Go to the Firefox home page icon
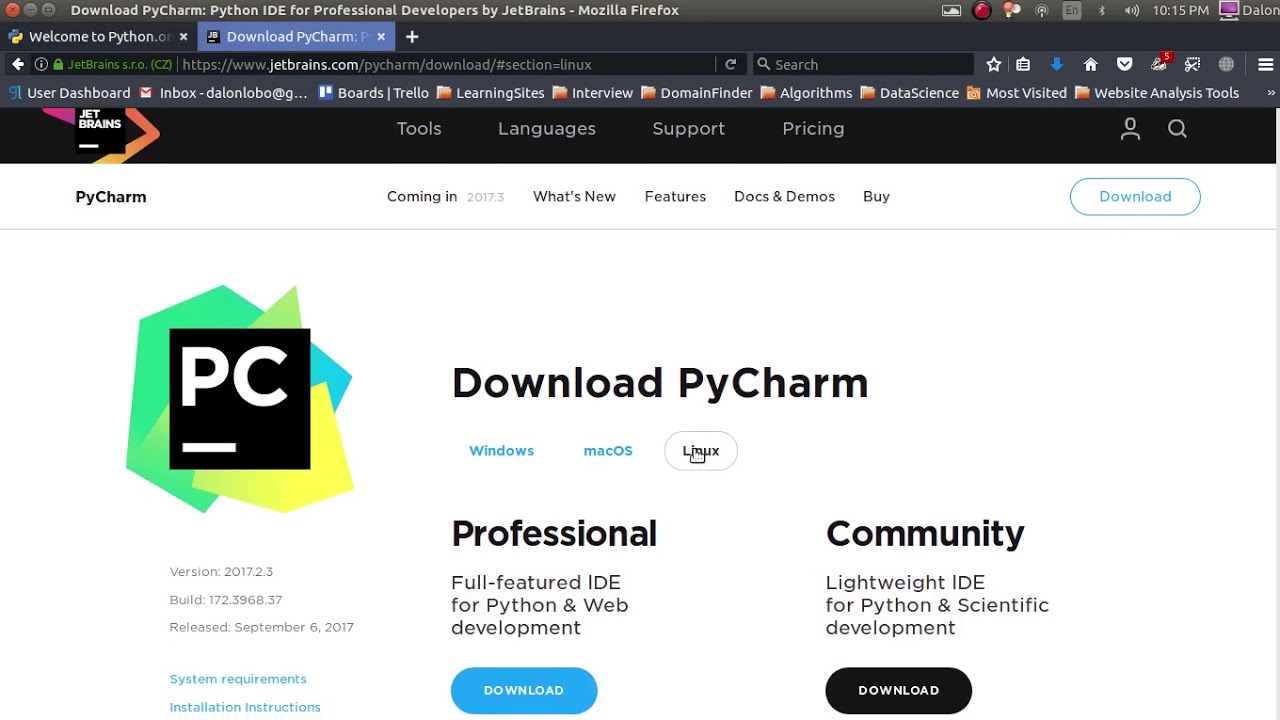 click(x=1091, y=64)
